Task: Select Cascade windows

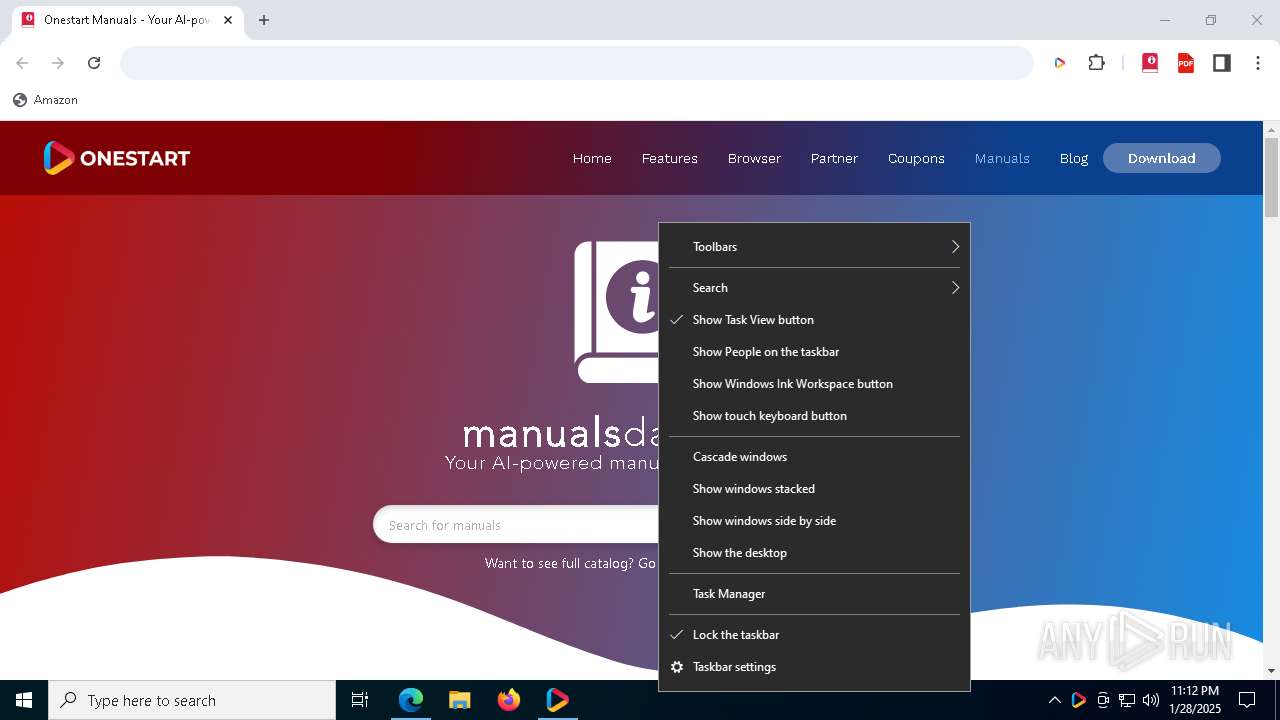Action: coord(814,457)
